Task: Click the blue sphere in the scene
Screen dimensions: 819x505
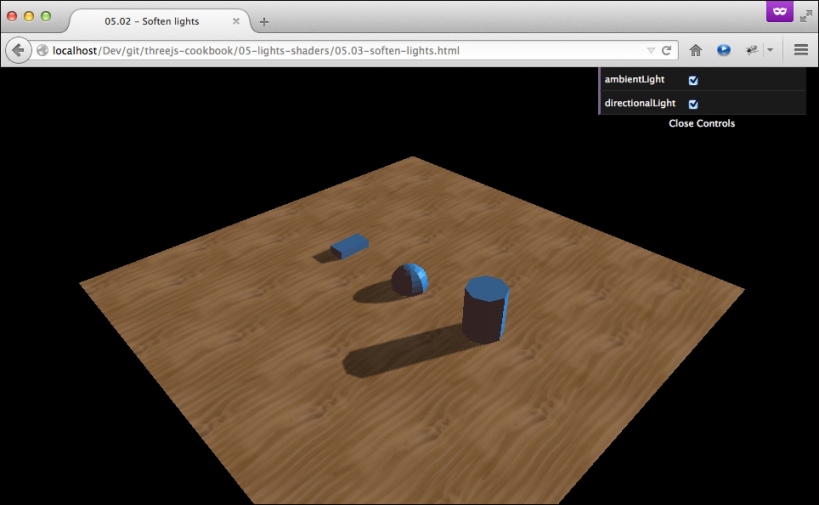Action: pyautogui.click(x=410, y=280)
